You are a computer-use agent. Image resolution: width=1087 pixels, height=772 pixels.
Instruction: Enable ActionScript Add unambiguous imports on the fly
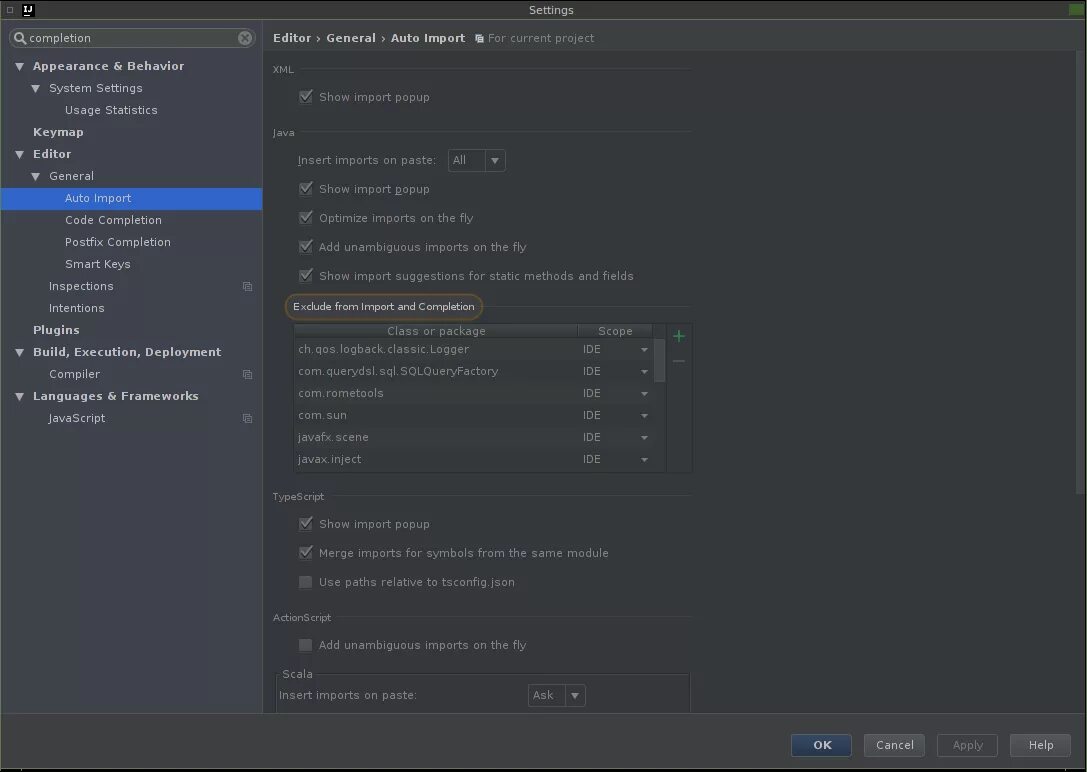pyautogui.click(x=306, y=645)
